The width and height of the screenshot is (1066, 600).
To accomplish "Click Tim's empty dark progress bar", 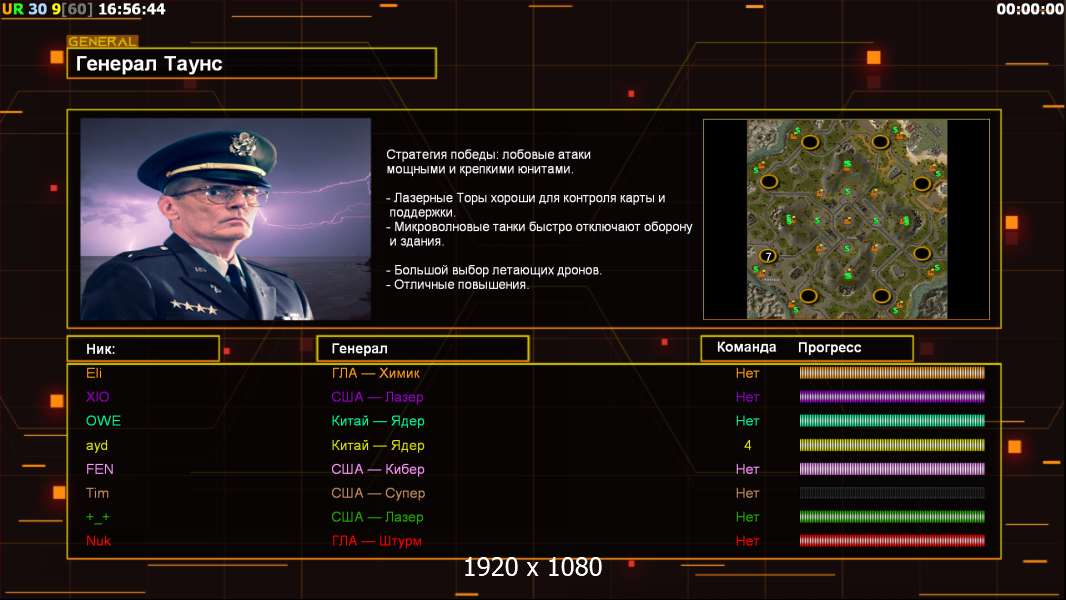I will point(892,493).
